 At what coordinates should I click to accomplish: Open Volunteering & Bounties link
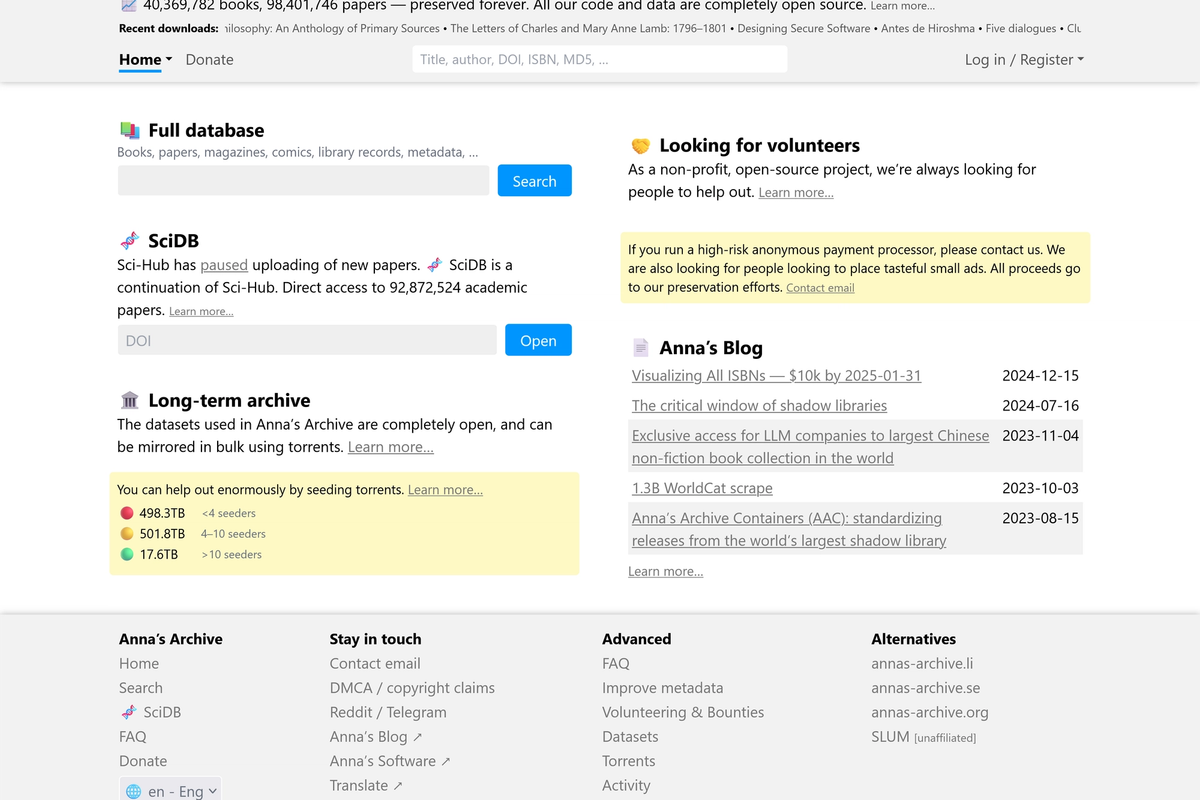(683, 712)
